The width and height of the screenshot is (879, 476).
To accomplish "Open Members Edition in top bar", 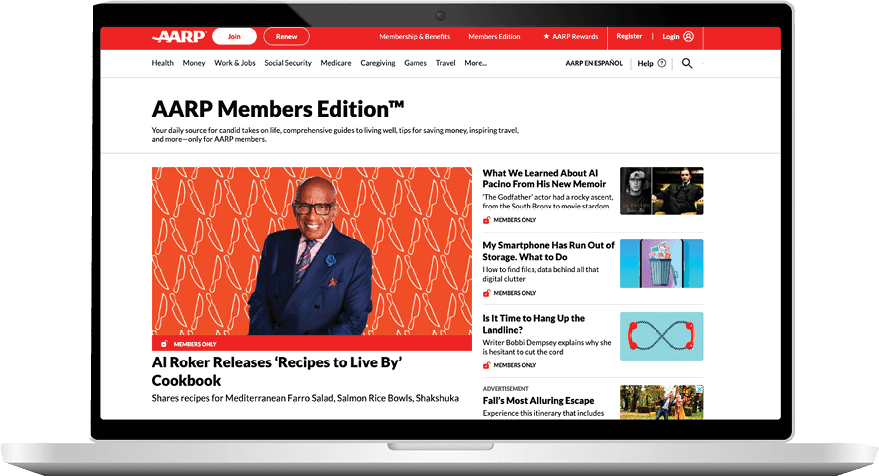I will click(x=494, y=36).
